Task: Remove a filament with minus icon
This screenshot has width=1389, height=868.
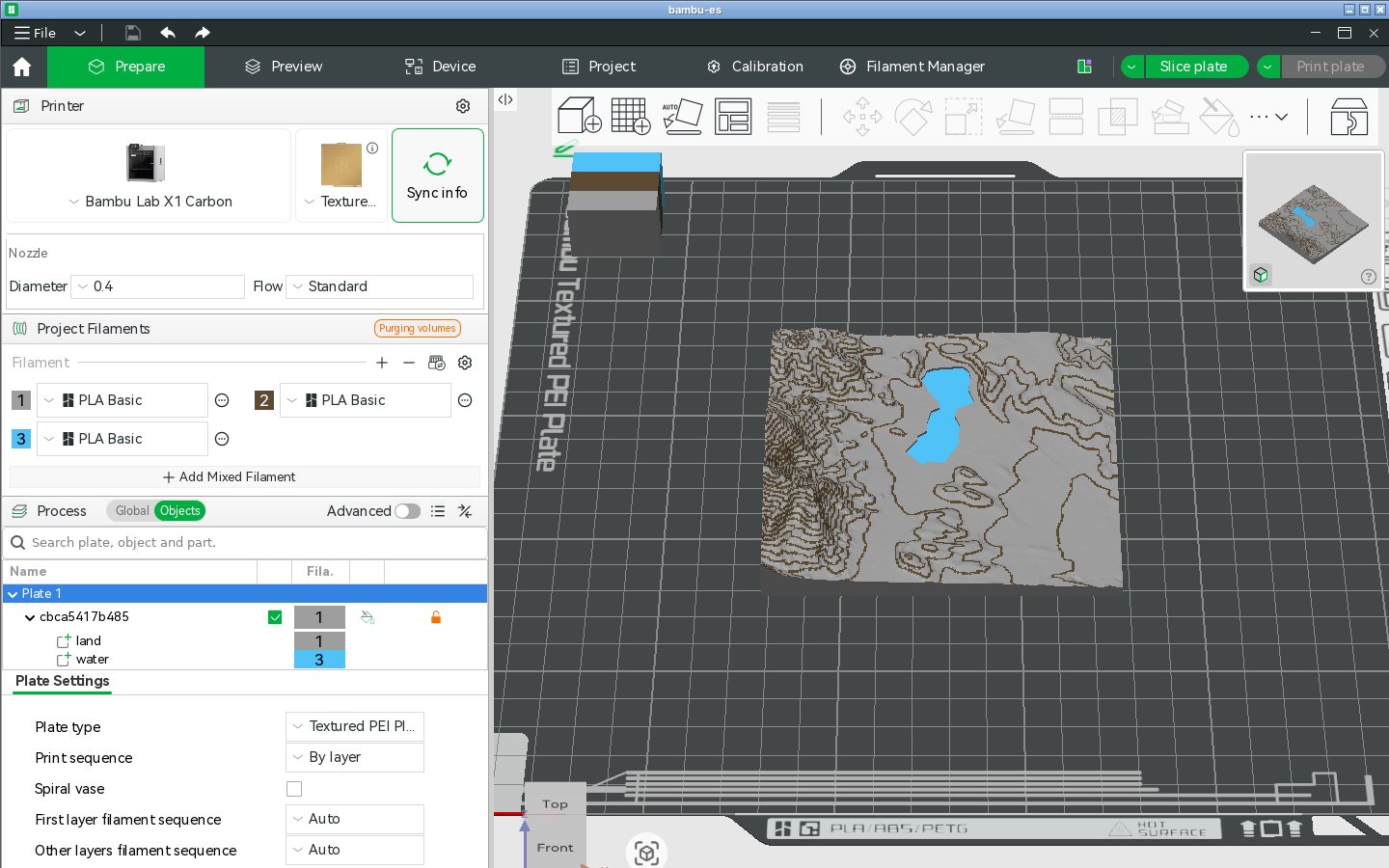Action: tap(409, 363)
